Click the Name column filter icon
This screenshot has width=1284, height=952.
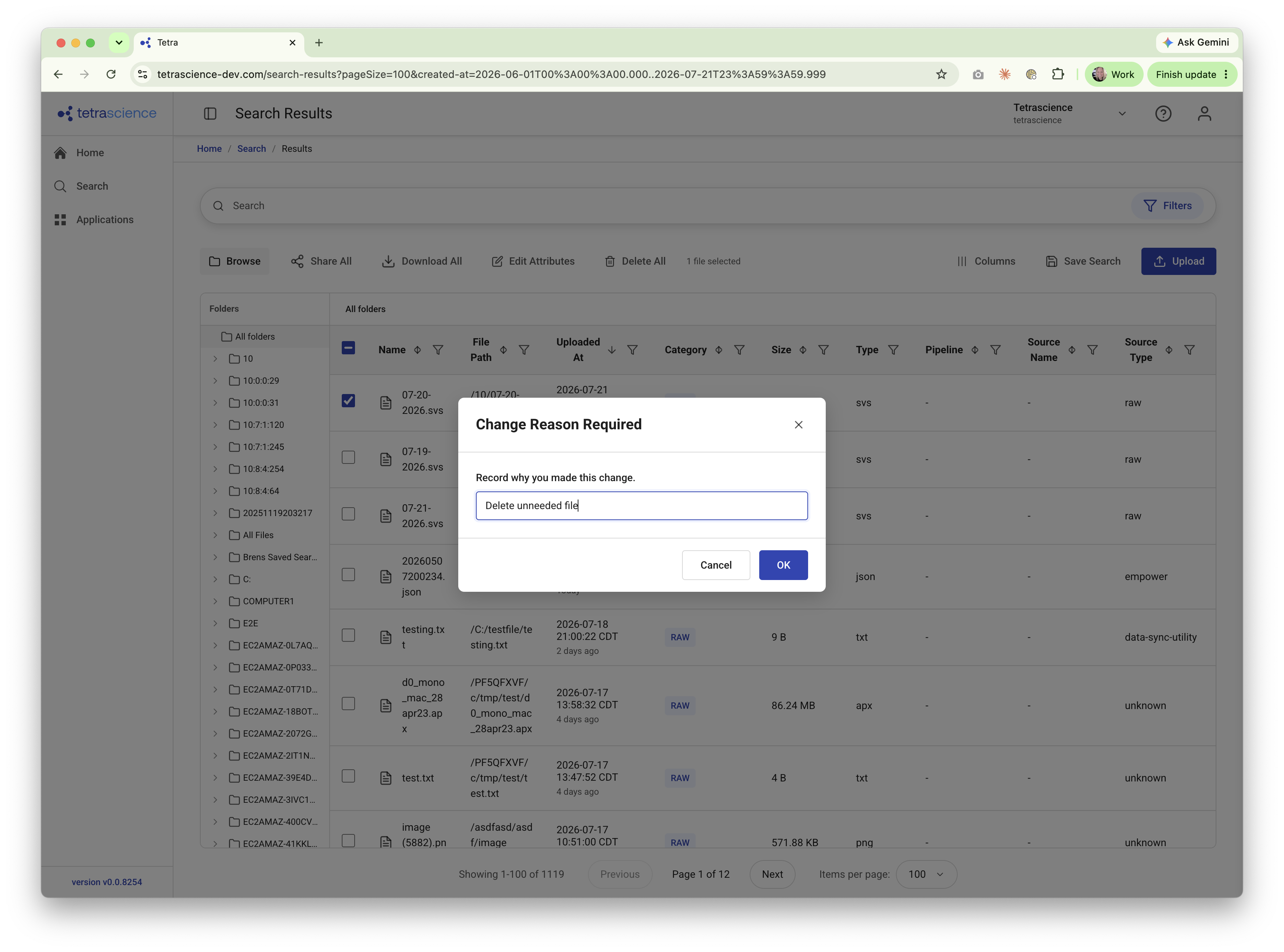point(438,350)
